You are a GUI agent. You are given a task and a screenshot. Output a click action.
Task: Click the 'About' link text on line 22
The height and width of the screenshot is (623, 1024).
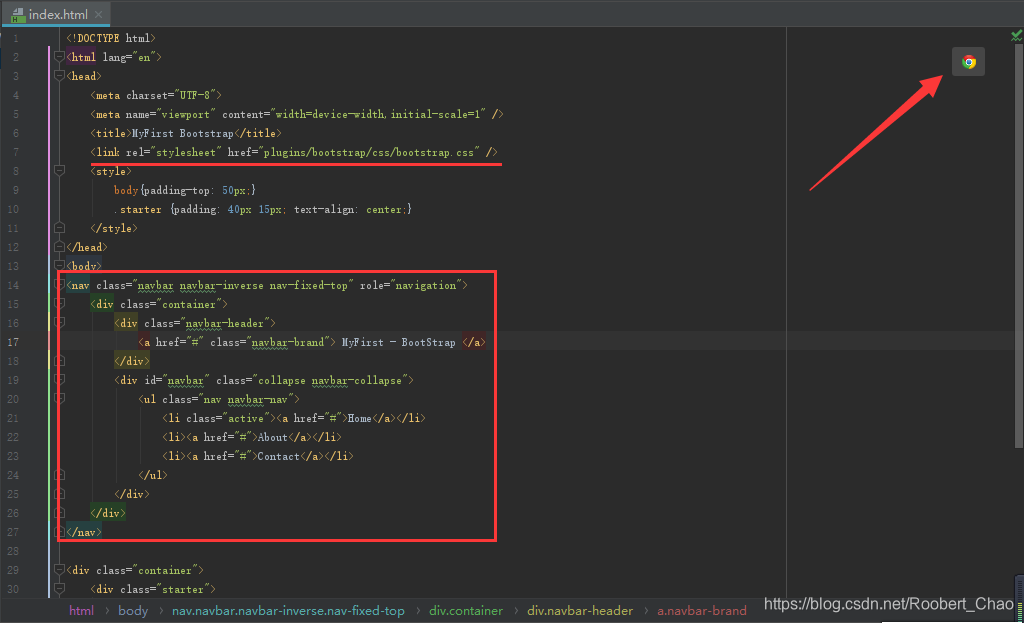click(272, 437)
